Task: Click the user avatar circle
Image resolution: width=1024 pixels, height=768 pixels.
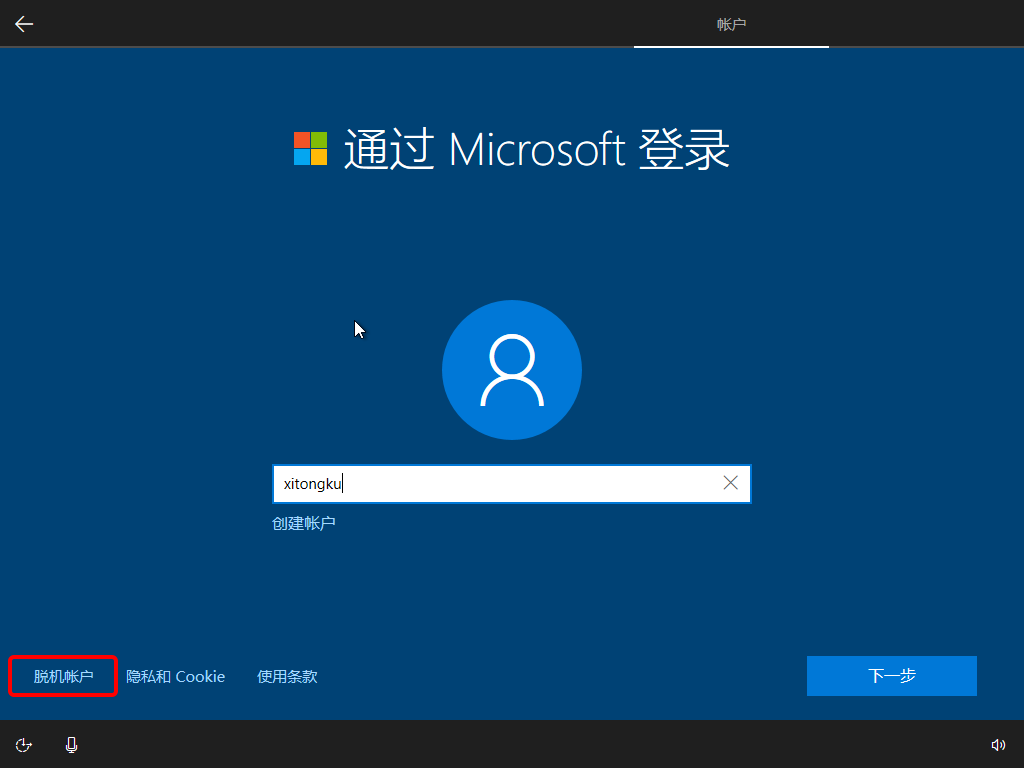Action: 512,370
